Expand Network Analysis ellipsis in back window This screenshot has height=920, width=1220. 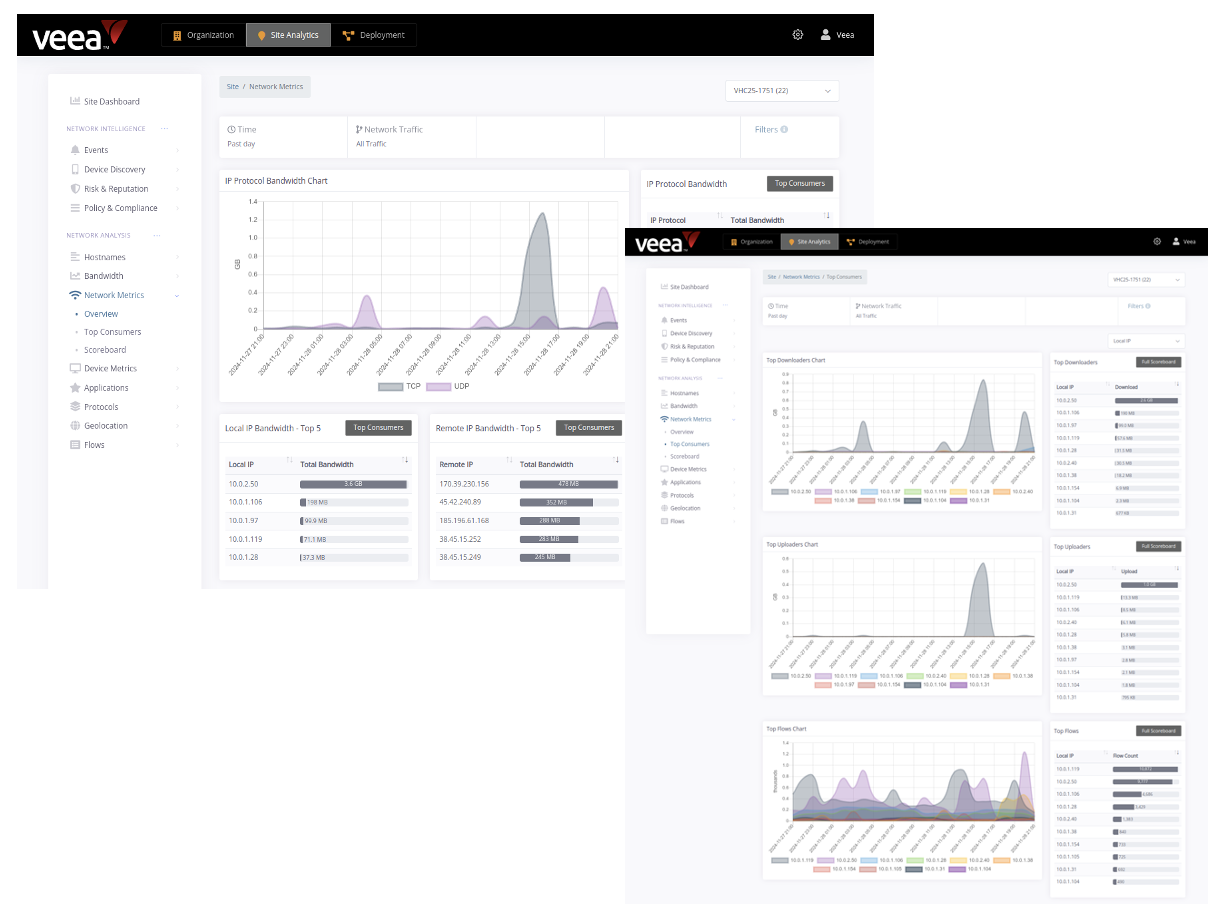[x=156, y=235]
